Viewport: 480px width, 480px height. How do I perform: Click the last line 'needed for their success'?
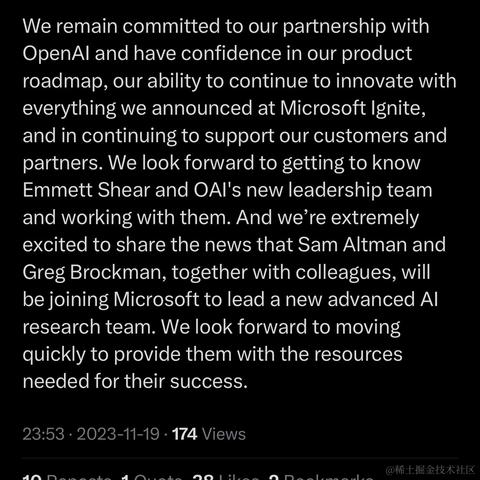coord(133,382)
